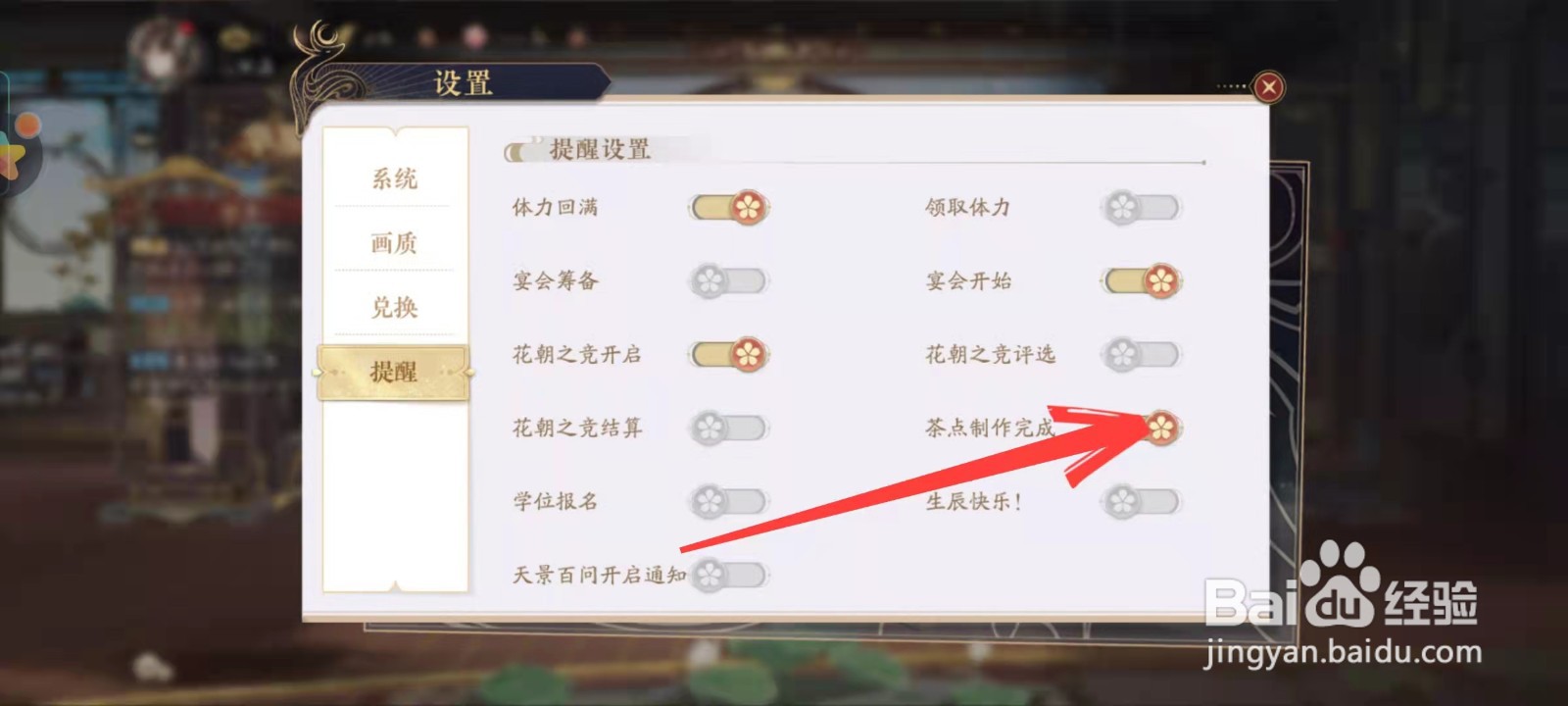
Task: Select the 兑换 tab
Action: [x=394, y=307]
